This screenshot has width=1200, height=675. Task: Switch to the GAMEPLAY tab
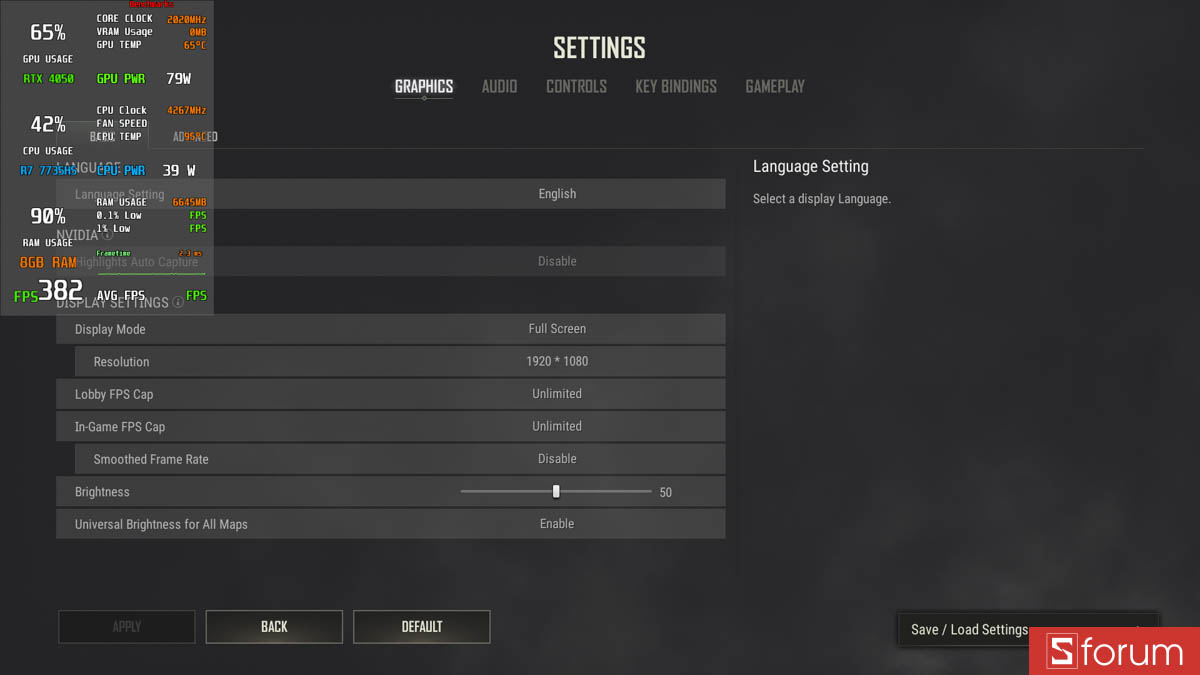[775, 87]
